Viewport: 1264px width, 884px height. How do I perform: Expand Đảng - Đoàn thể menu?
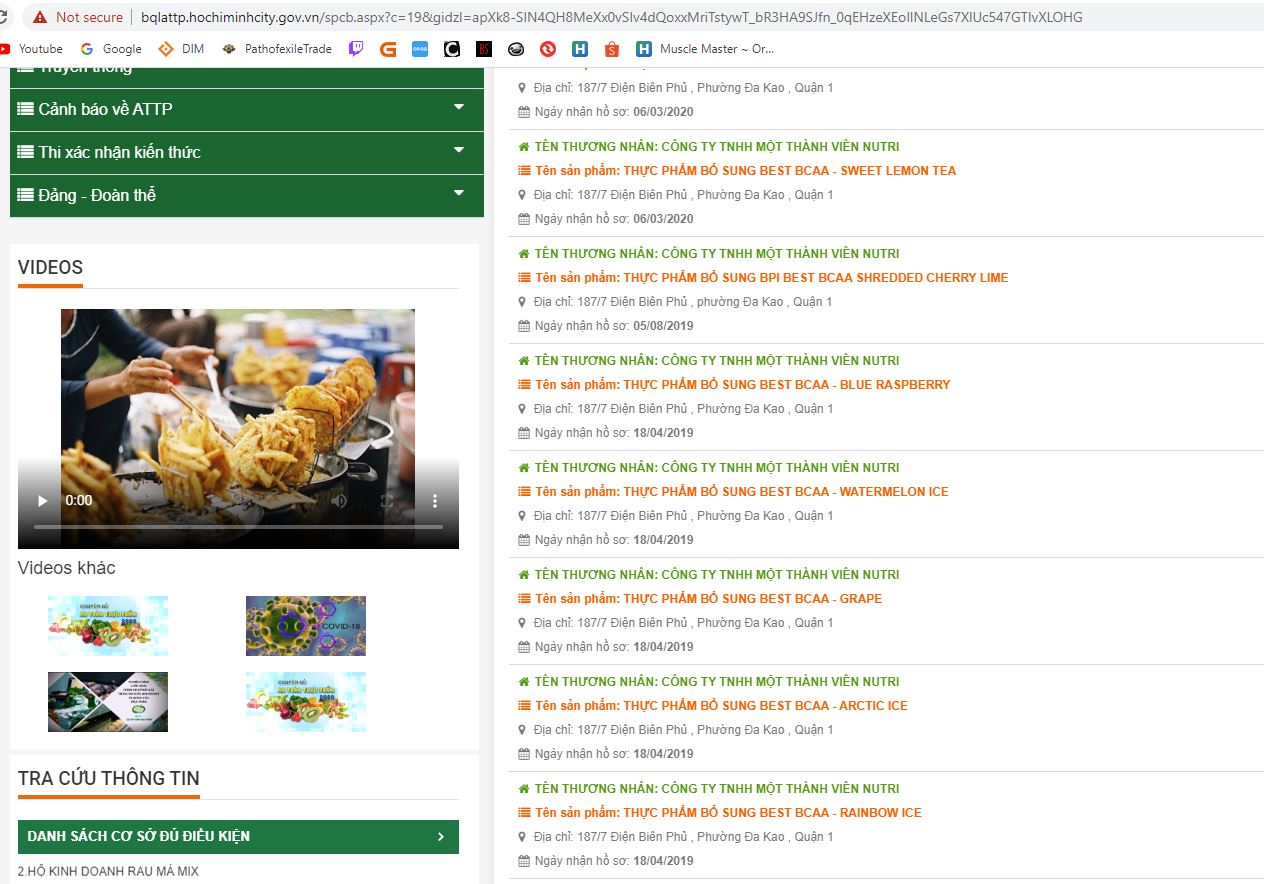click(247, 195)
